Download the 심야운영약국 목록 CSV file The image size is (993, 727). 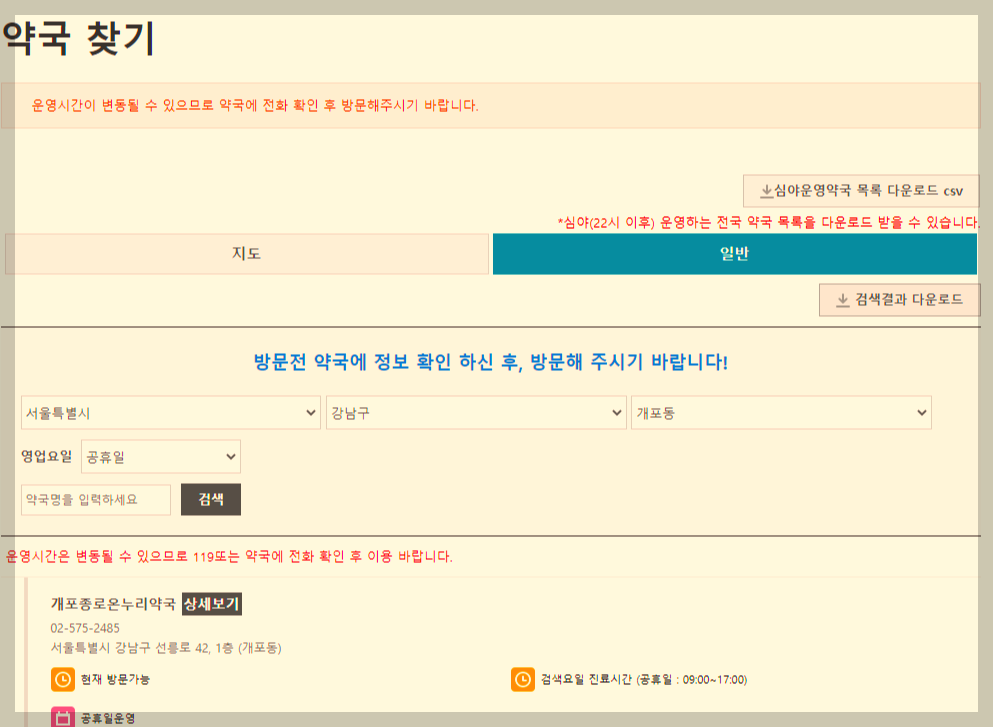[x=861, y=191]
